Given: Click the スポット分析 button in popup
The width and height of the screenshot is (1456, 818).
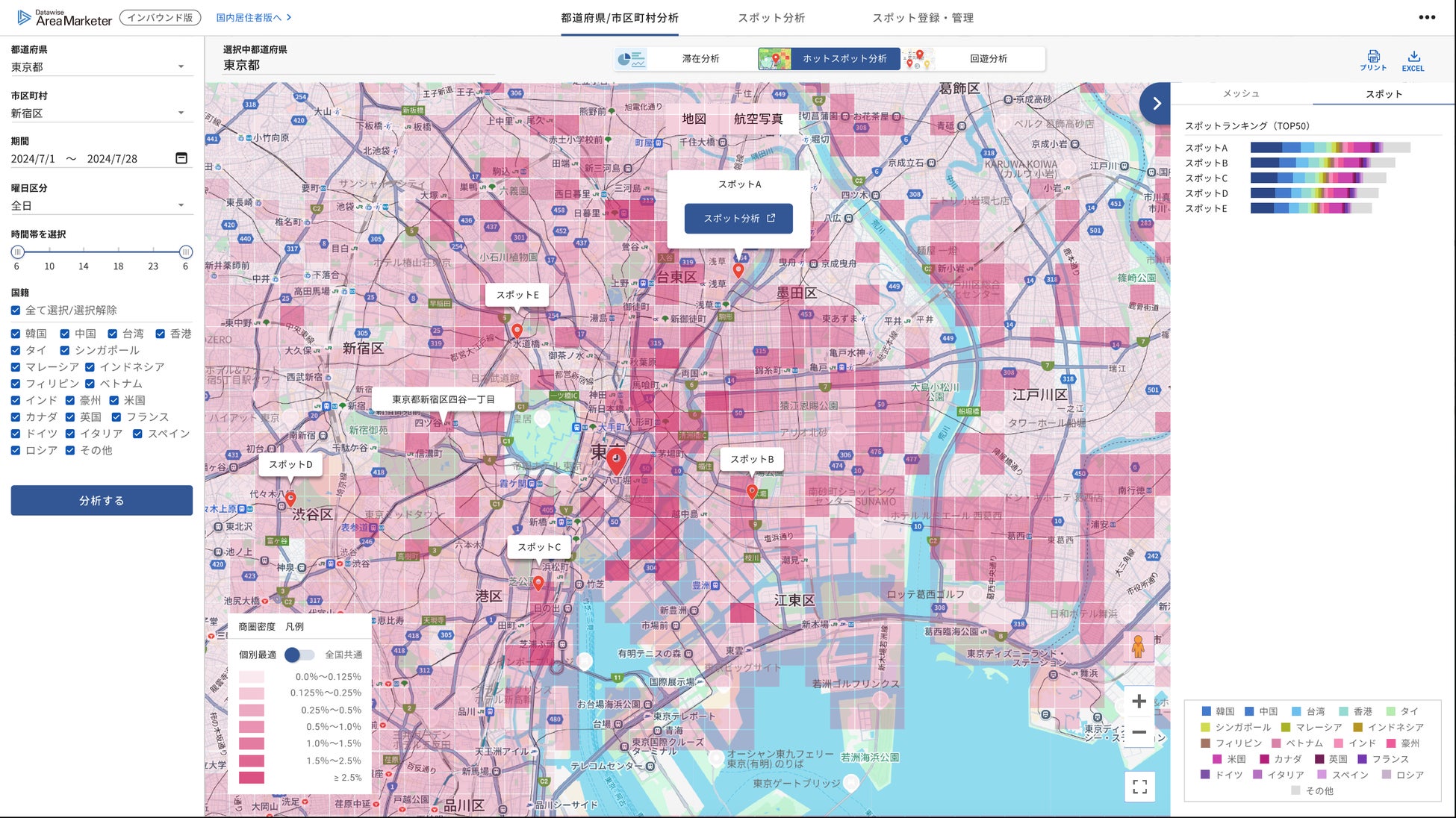Looking at the screenshot, I should coord(738,219).
